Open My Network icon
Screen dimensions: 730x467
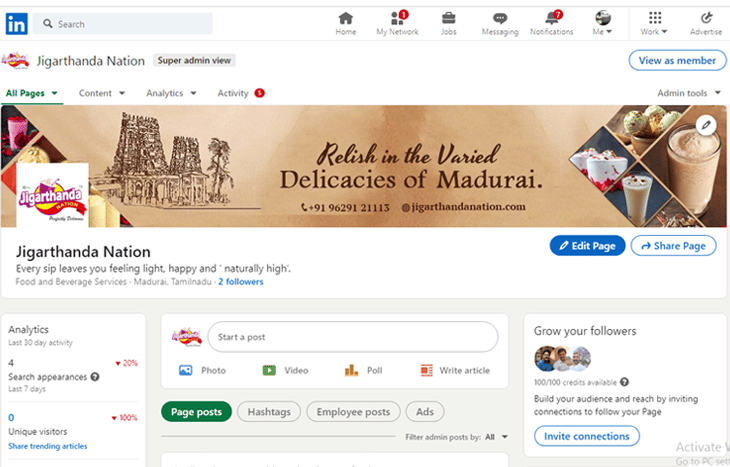pos(397,24)
